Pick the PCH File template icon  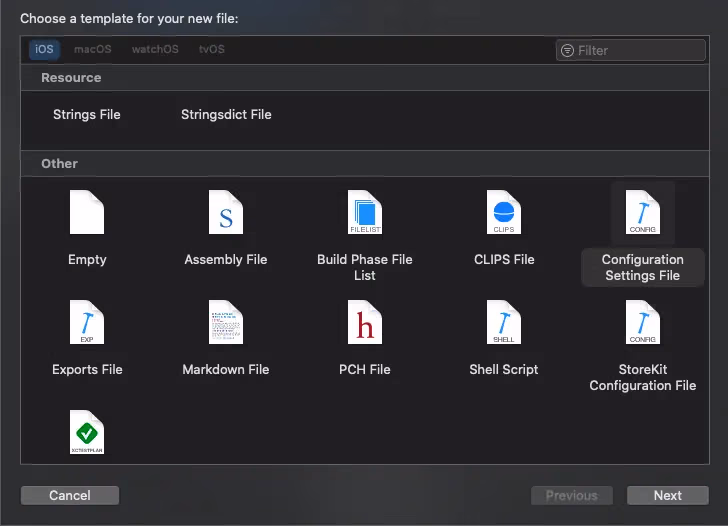tap(365, 322)
